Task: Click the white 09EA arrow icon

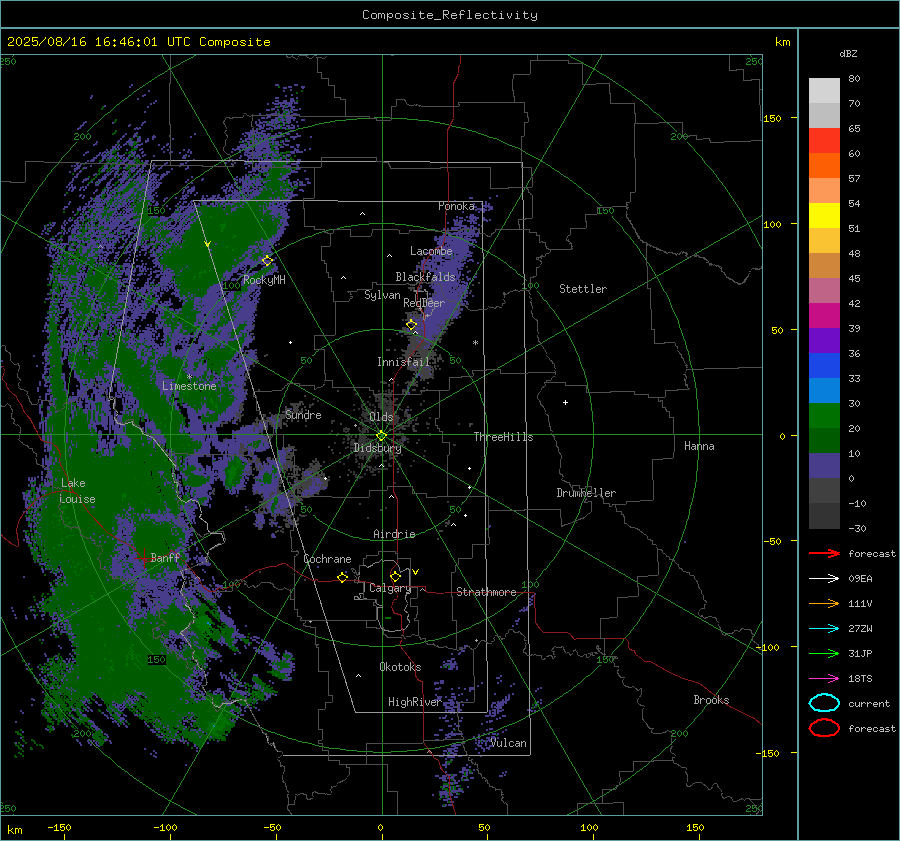Action: [824, 578]
